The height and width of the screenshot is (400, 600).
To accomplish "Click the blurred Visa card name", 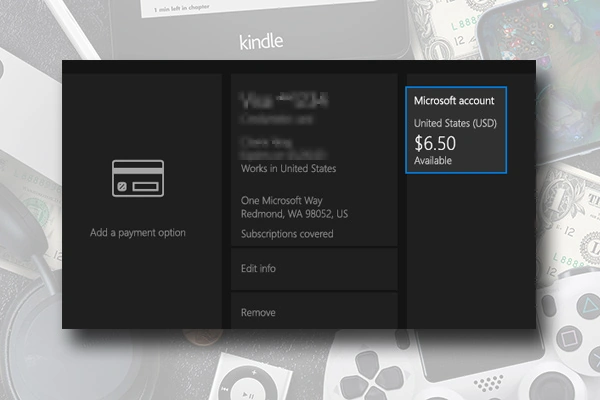I will 284,100.
